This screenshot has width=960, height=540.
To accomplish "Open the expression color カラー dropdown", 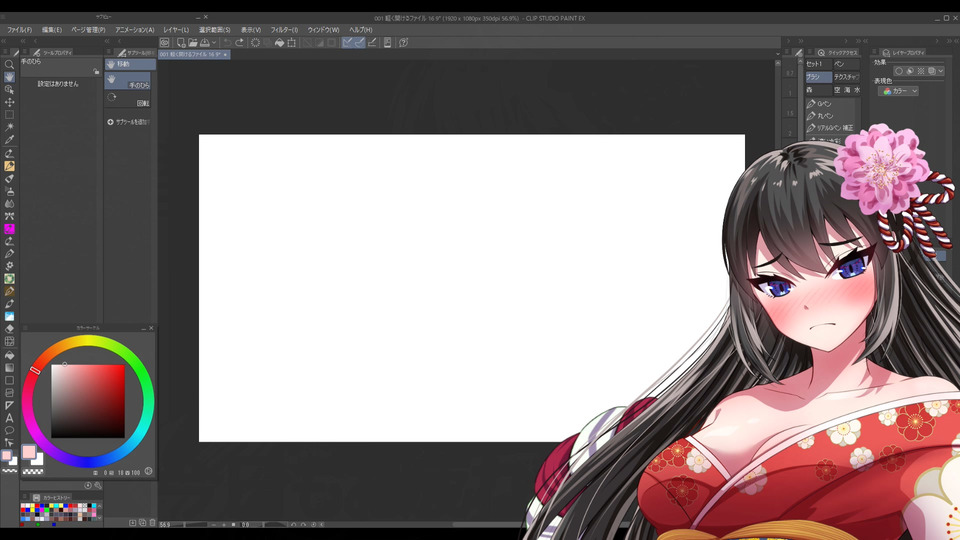I will point(898,91).
